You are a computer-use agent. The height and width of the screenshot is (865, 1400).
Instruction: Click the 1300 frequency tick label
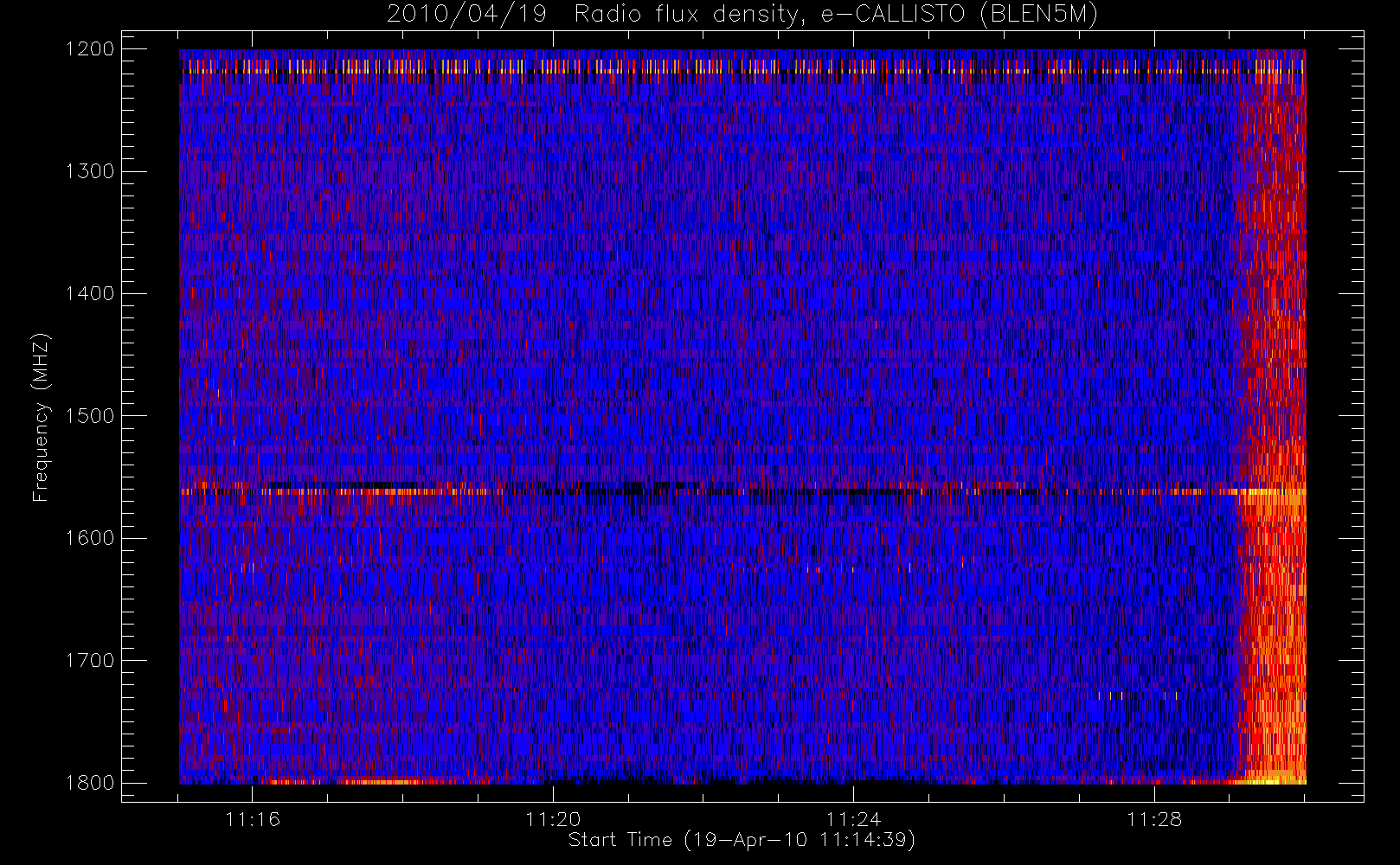(x=90, y=171)
